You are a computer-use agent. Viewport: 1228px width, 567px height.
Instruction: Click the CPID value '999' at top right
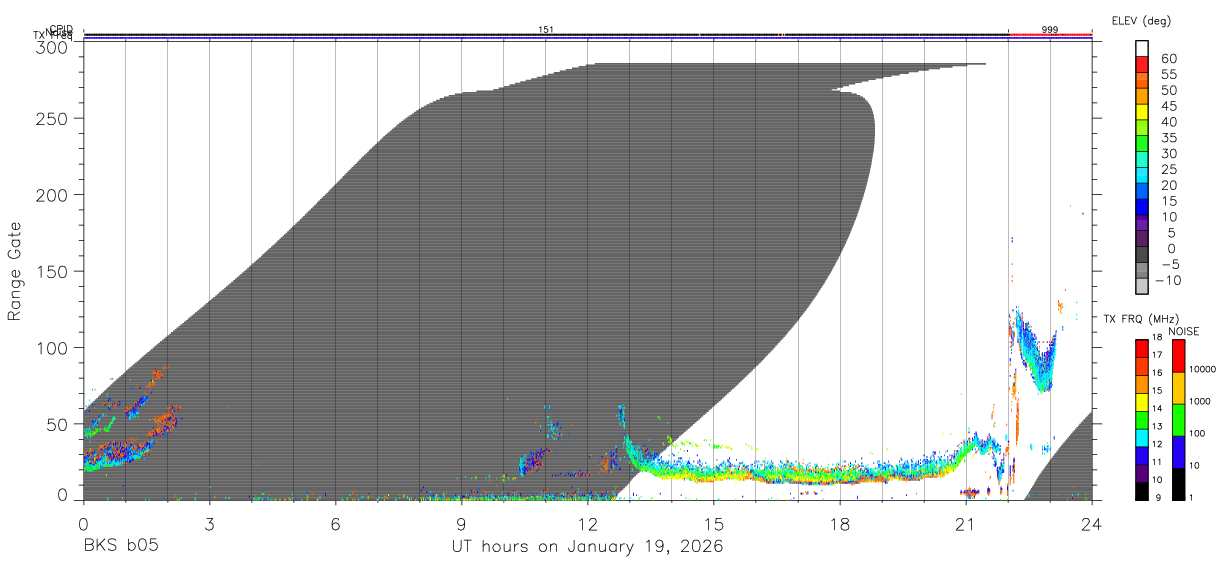1050,30
